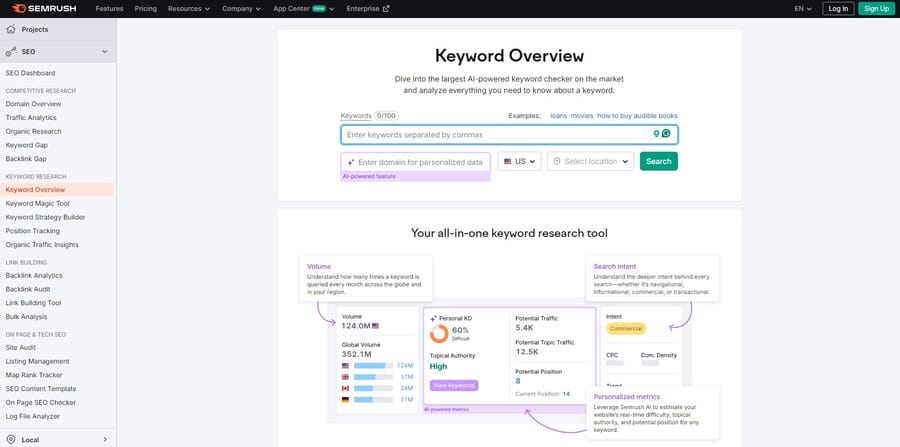
Task: Open Traffic Analytics in sidebar
Action: coord(31,118)
